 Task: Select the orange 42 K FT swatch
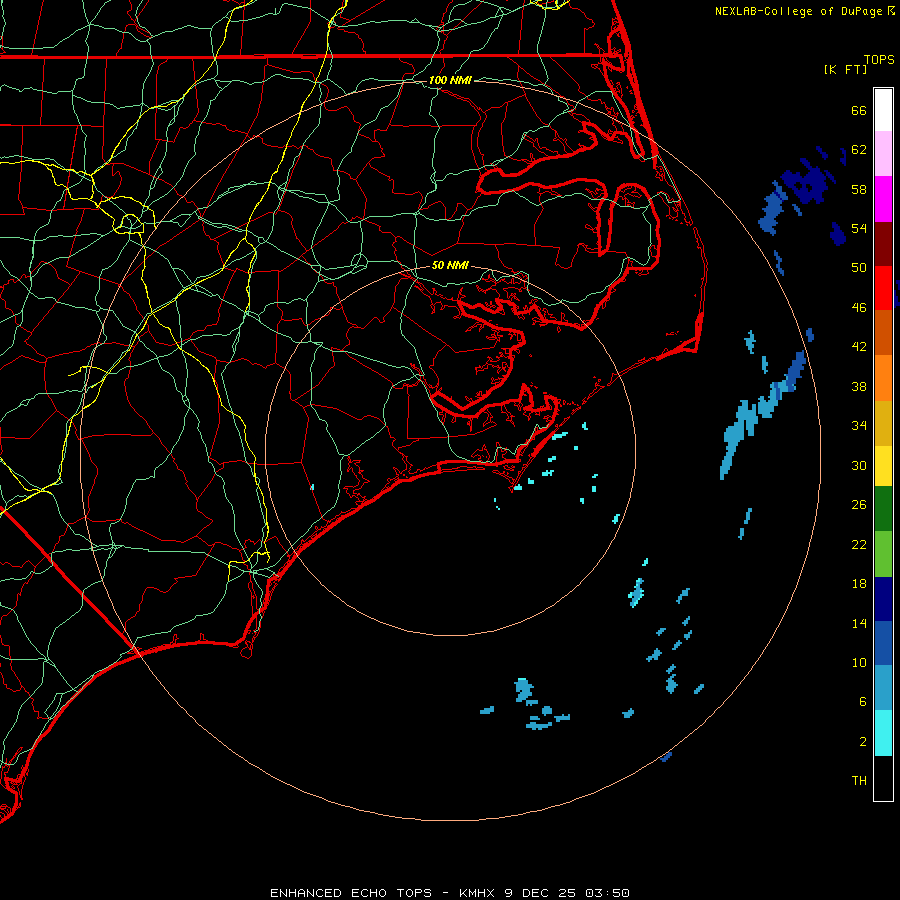(x=883, y=378)
